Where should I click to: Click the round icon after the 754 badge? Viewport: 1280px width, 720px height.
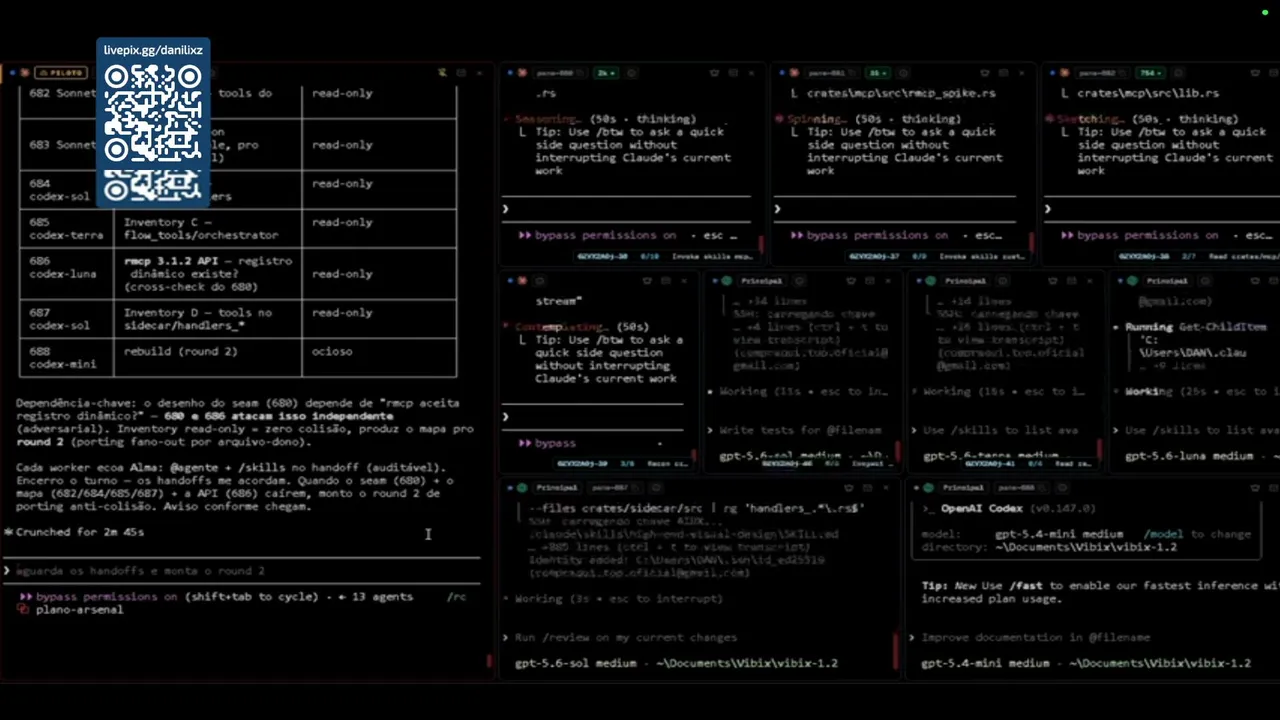tap(1178, 73)
